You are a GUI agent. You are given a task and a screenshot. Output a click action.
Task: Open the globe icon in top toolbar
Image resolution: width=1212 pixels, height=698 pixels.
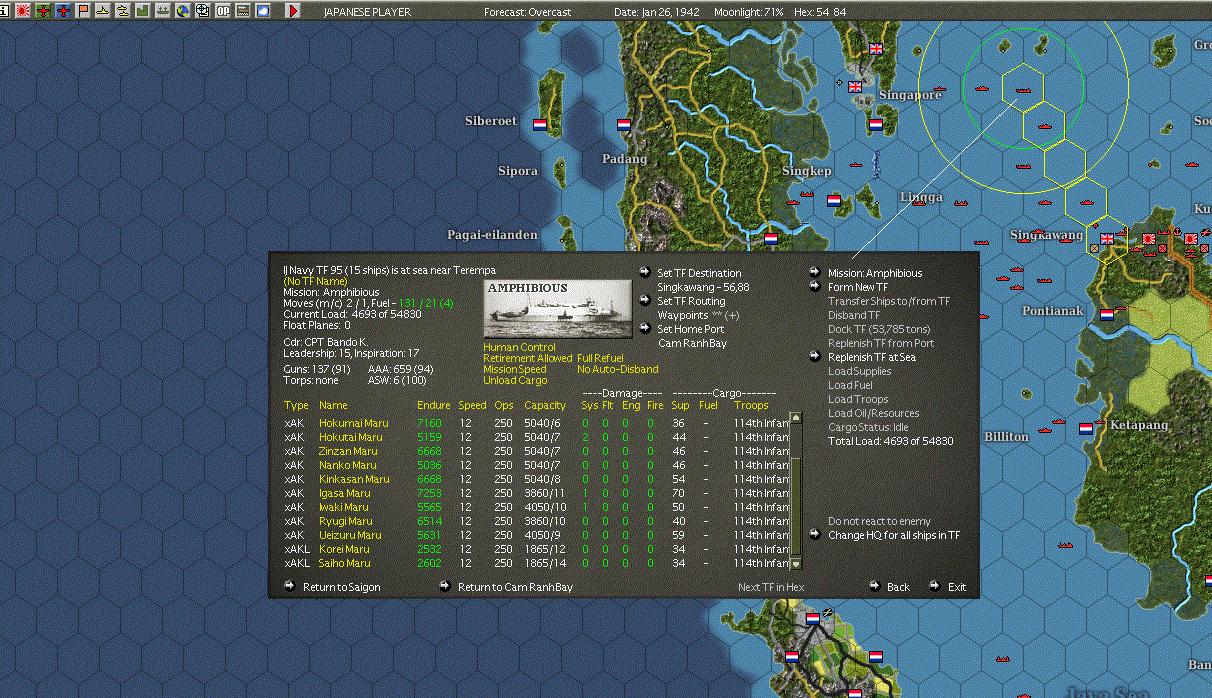pyautogui.click(x=182, y=11)
